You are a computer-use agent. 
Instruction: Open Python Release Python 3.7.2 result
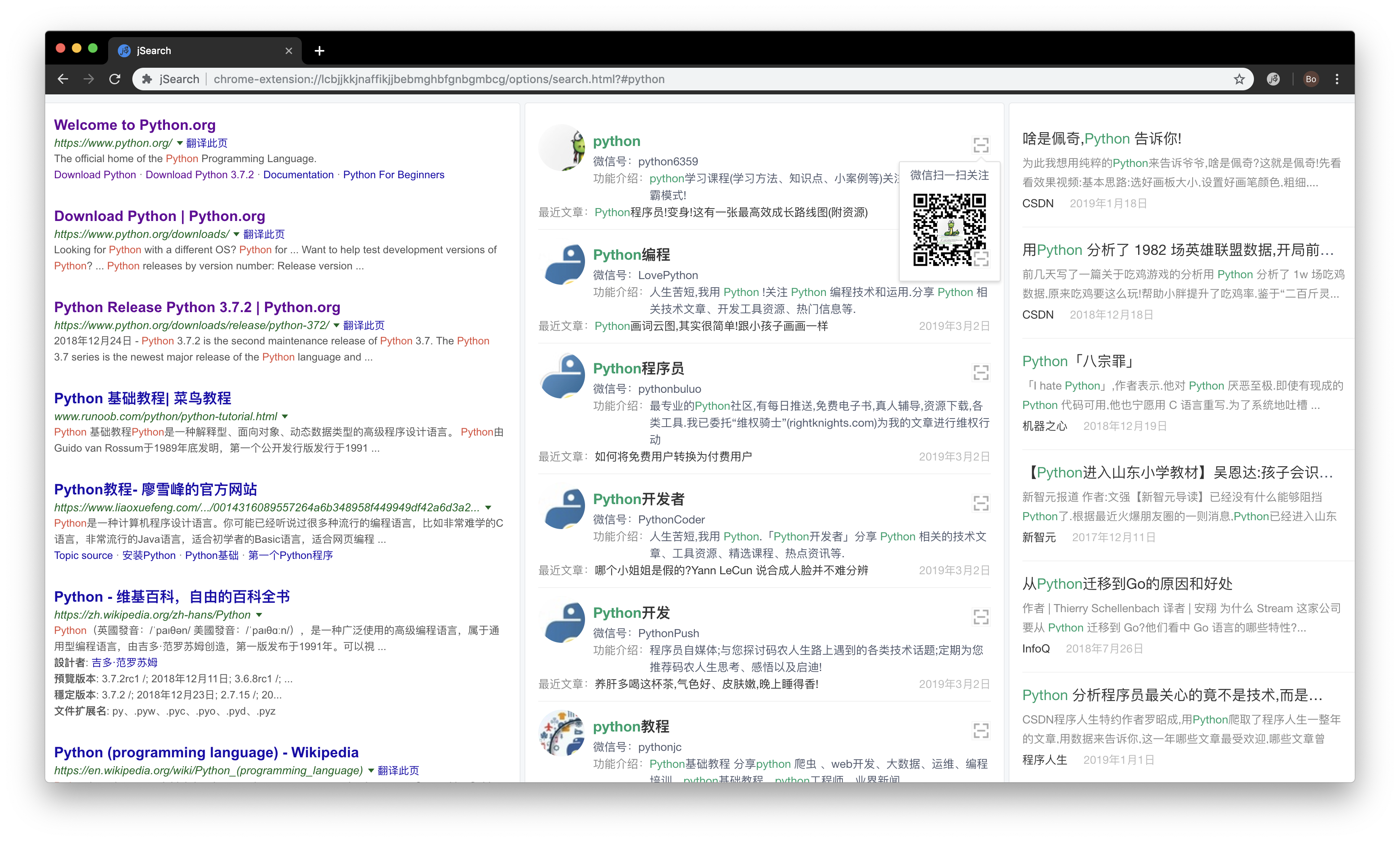coord(197,307)
